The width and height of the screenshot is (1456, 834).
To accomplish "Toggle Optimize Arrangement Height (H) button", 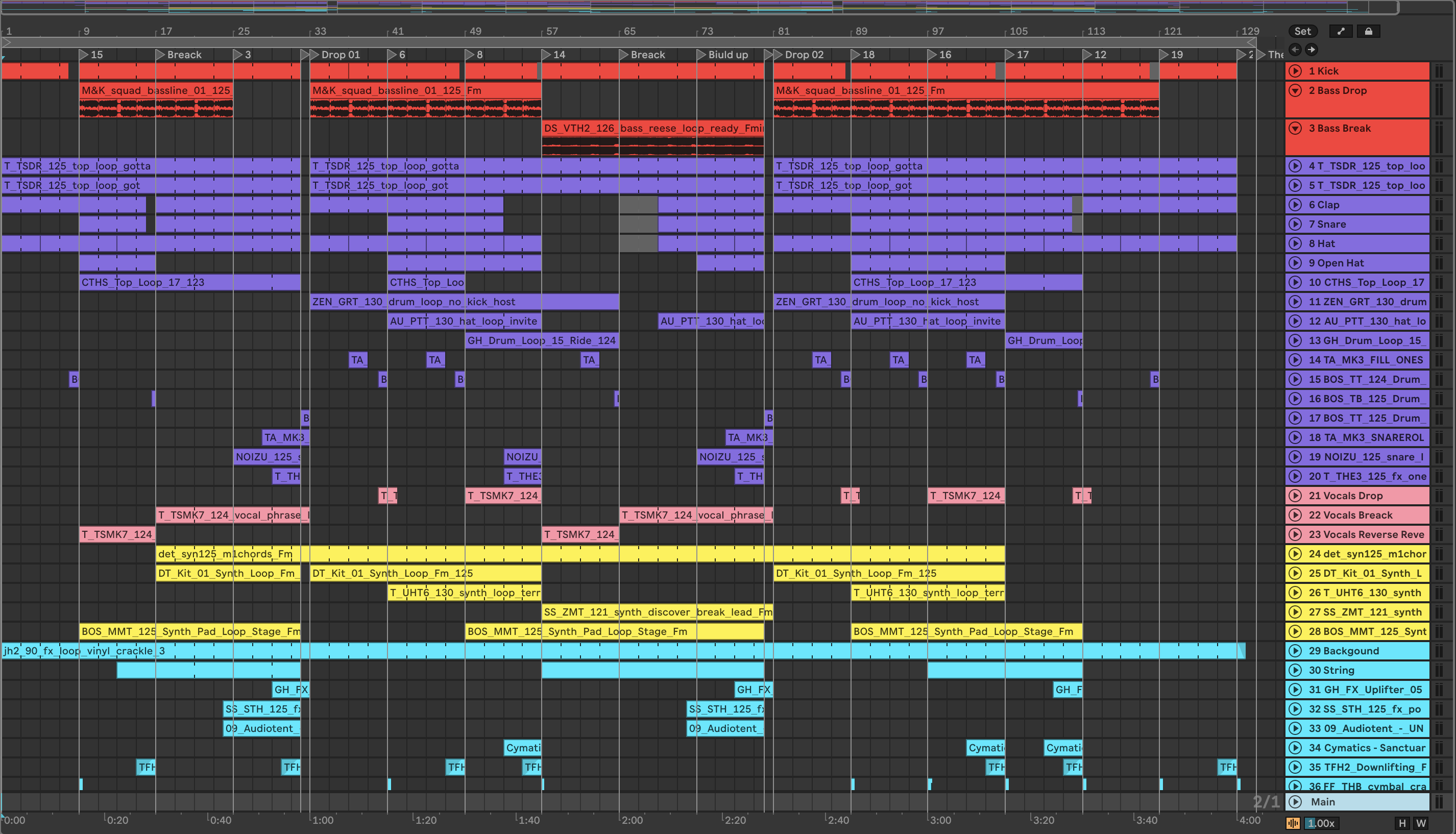I will point(1401,823).
